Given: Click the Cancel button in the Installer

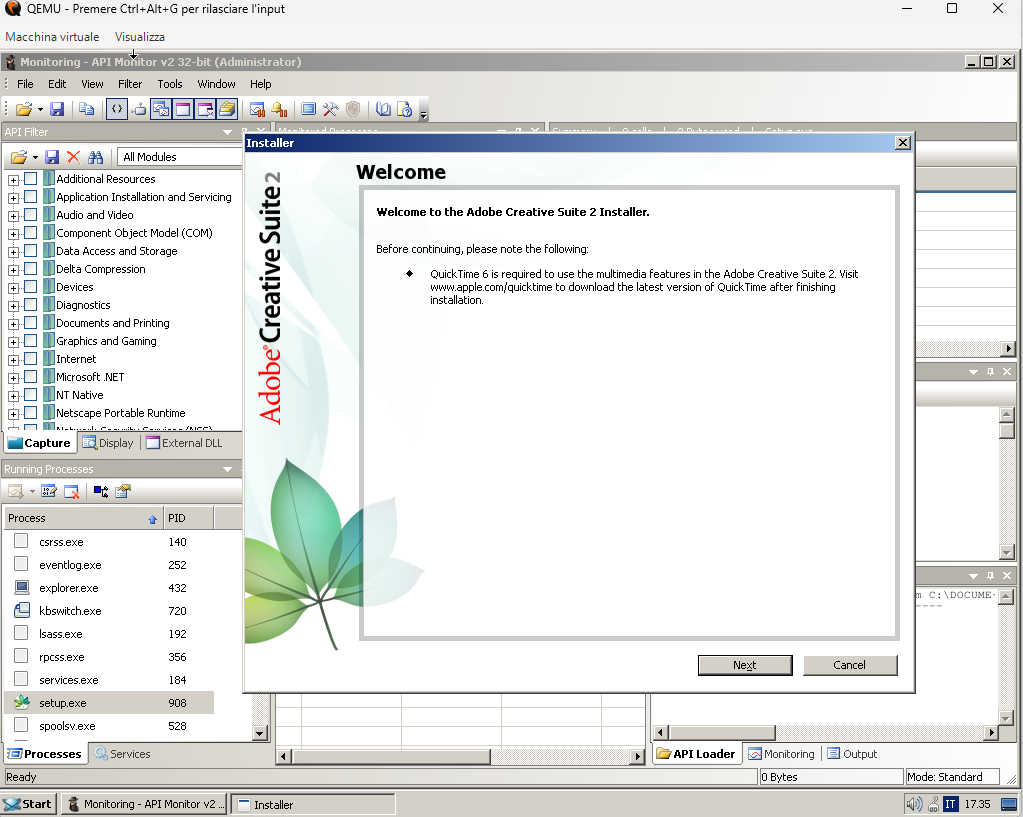Looking at the screenshot, I should (x=849, y=665).
